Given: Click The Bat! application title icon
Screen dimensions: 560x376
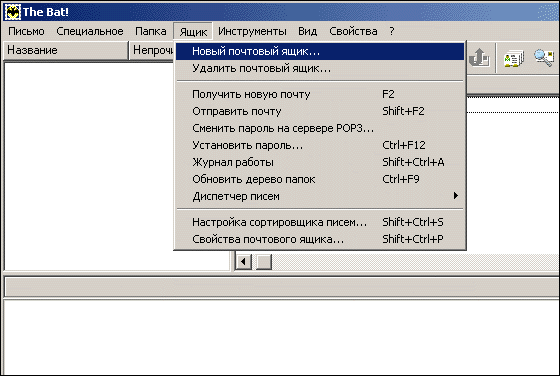Looking at the screenshot, I should [x=12, y=12].
